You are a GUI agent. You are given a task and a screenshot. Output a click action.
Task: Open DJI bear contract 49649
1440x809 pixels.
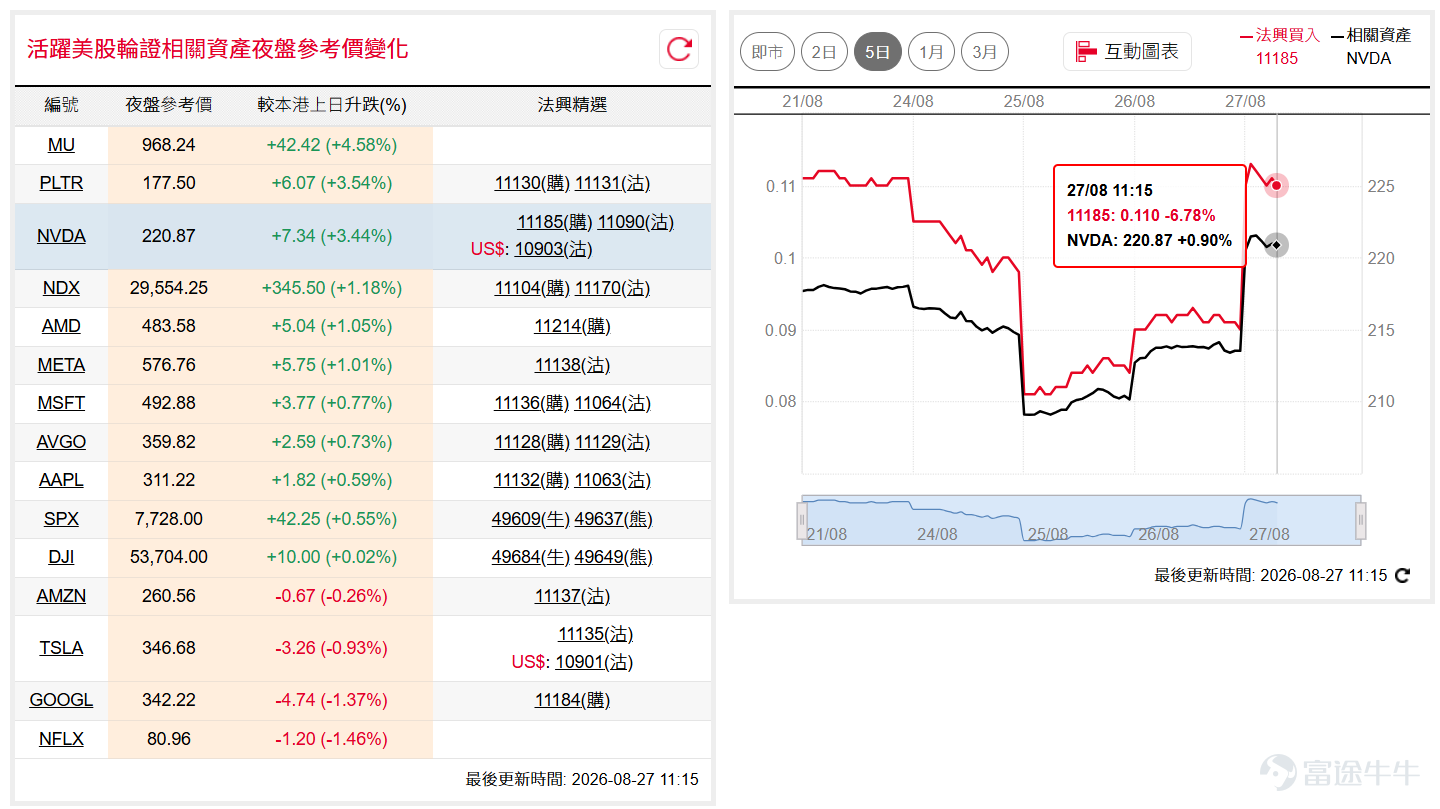[x=613, y=557]
